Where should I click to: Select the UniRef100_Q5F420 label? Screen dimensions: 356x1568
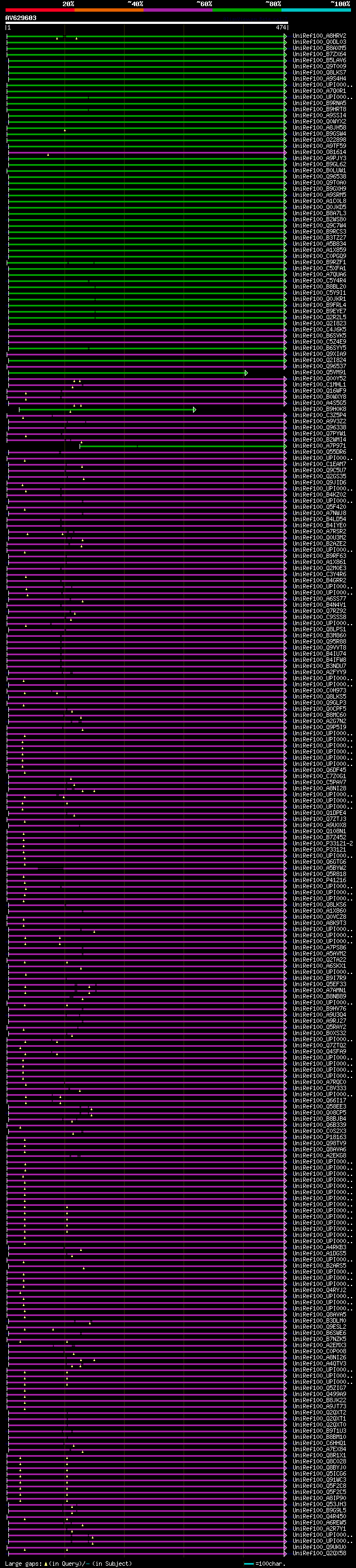[319, 507]
